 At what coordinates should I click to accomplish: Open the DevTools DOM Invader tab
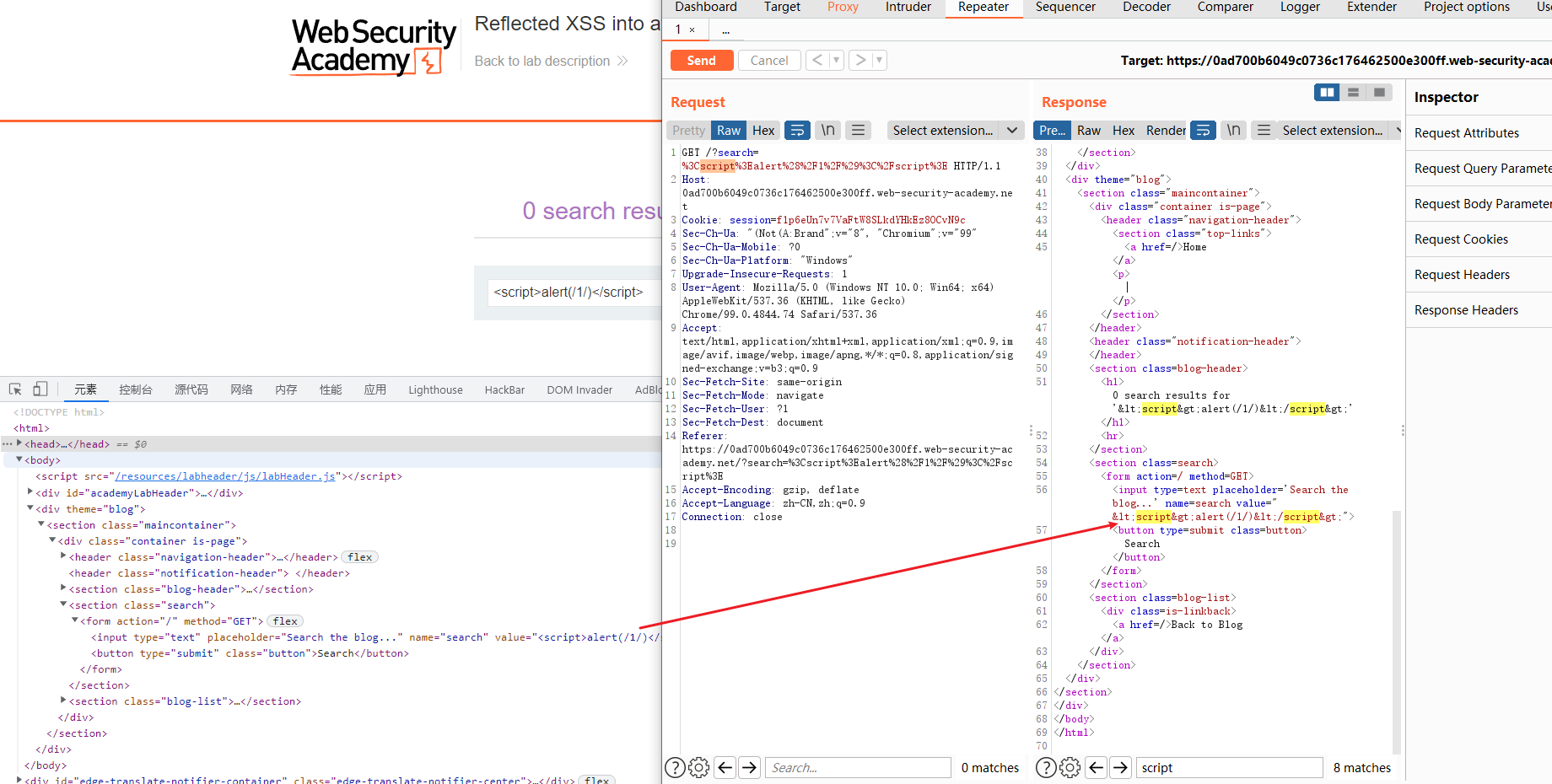(x=579, y=389)
